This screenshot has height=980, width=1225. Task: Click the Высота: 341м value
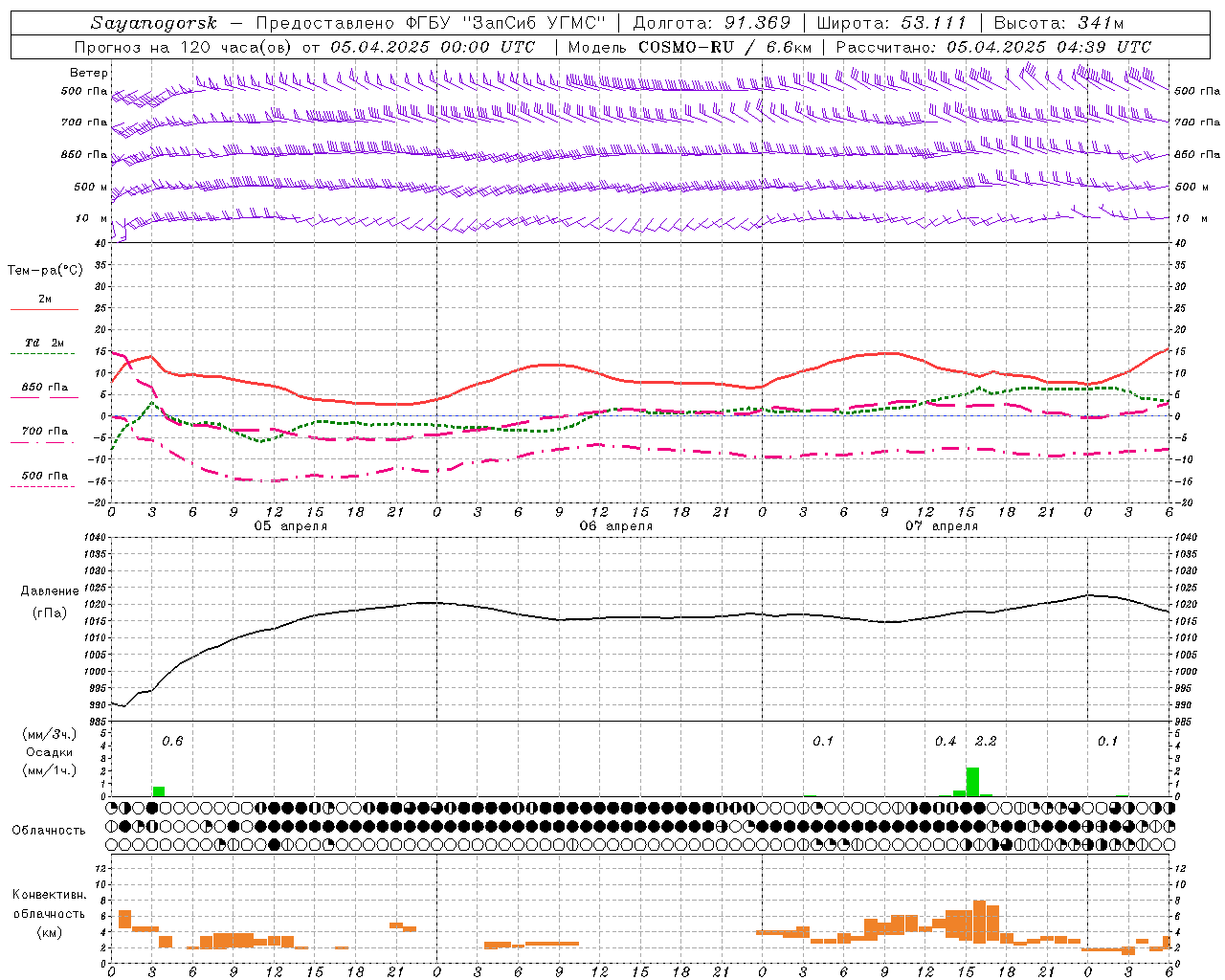point(1058,23)
